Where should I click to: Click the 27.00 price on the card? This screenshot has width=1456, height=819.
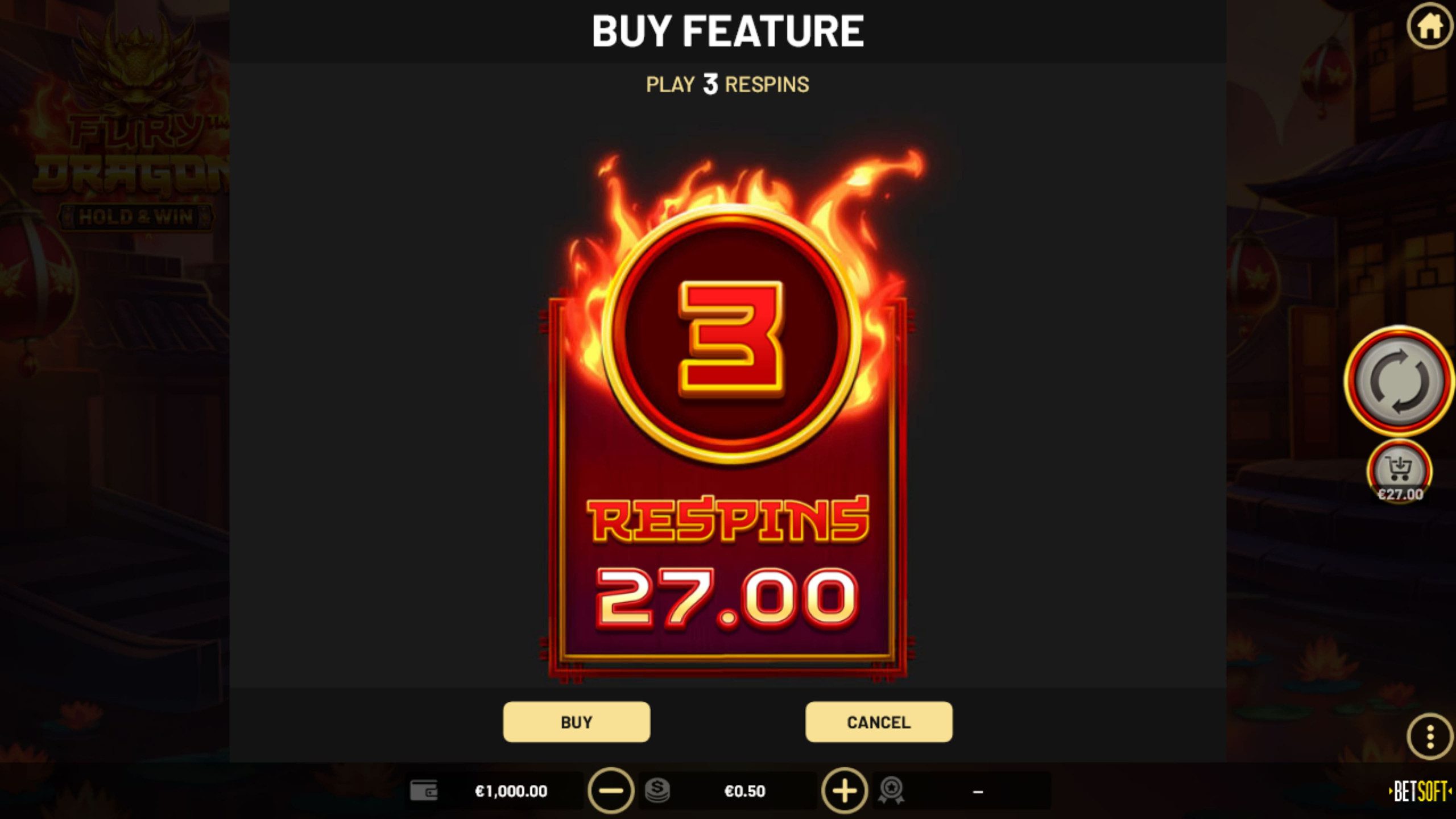(x=727, y=599)
